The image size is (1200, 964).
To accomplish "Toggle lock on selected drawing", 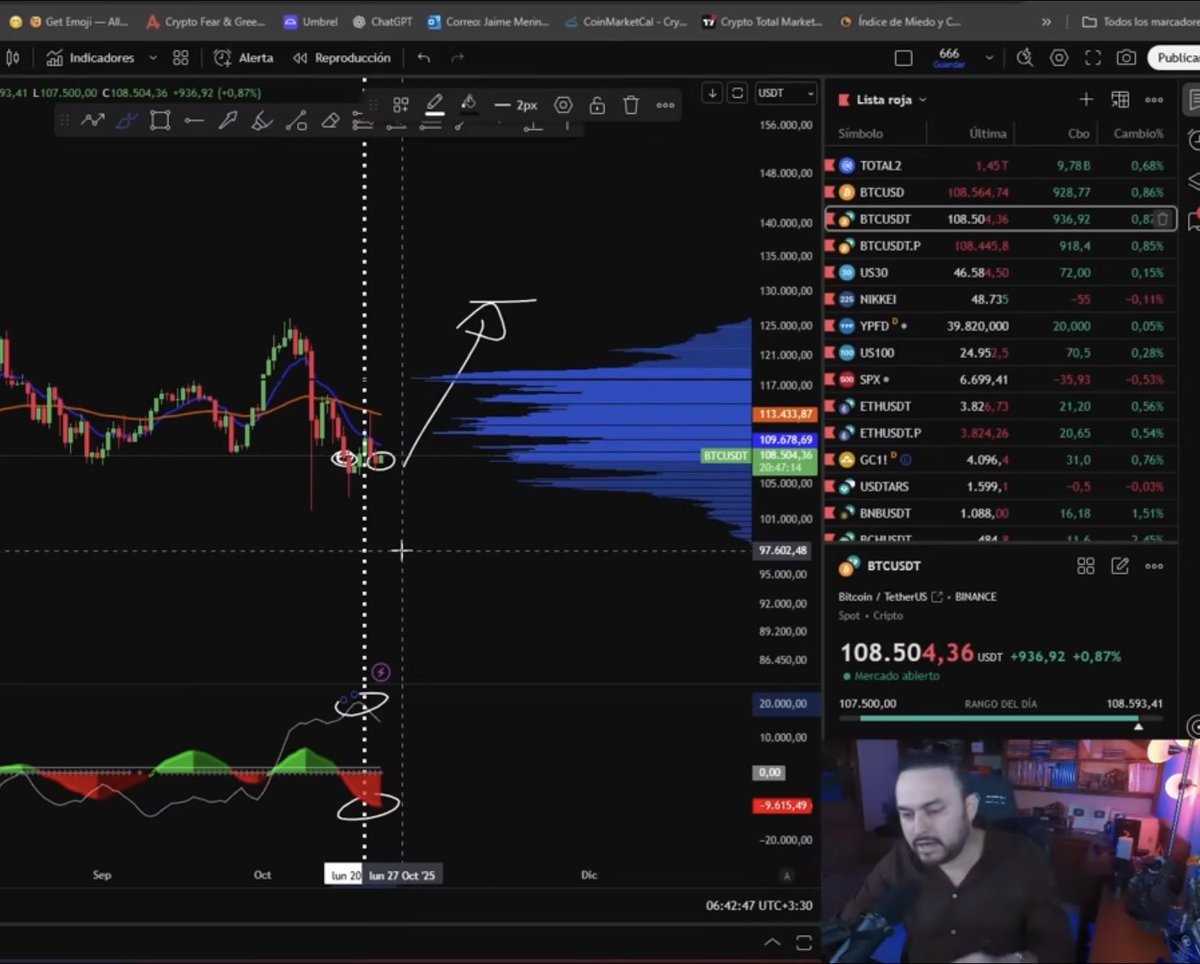I will pos(597,105).
